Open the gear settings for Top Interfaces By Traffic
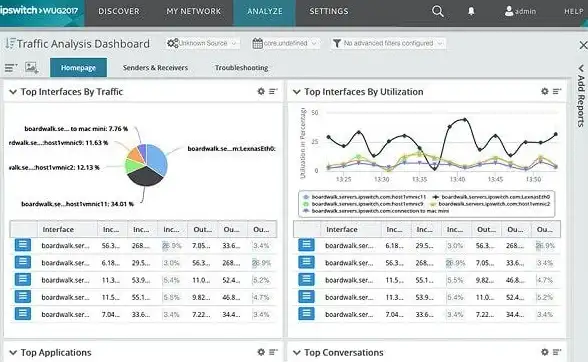The image size is (588, 362). (x=261, y=91)
